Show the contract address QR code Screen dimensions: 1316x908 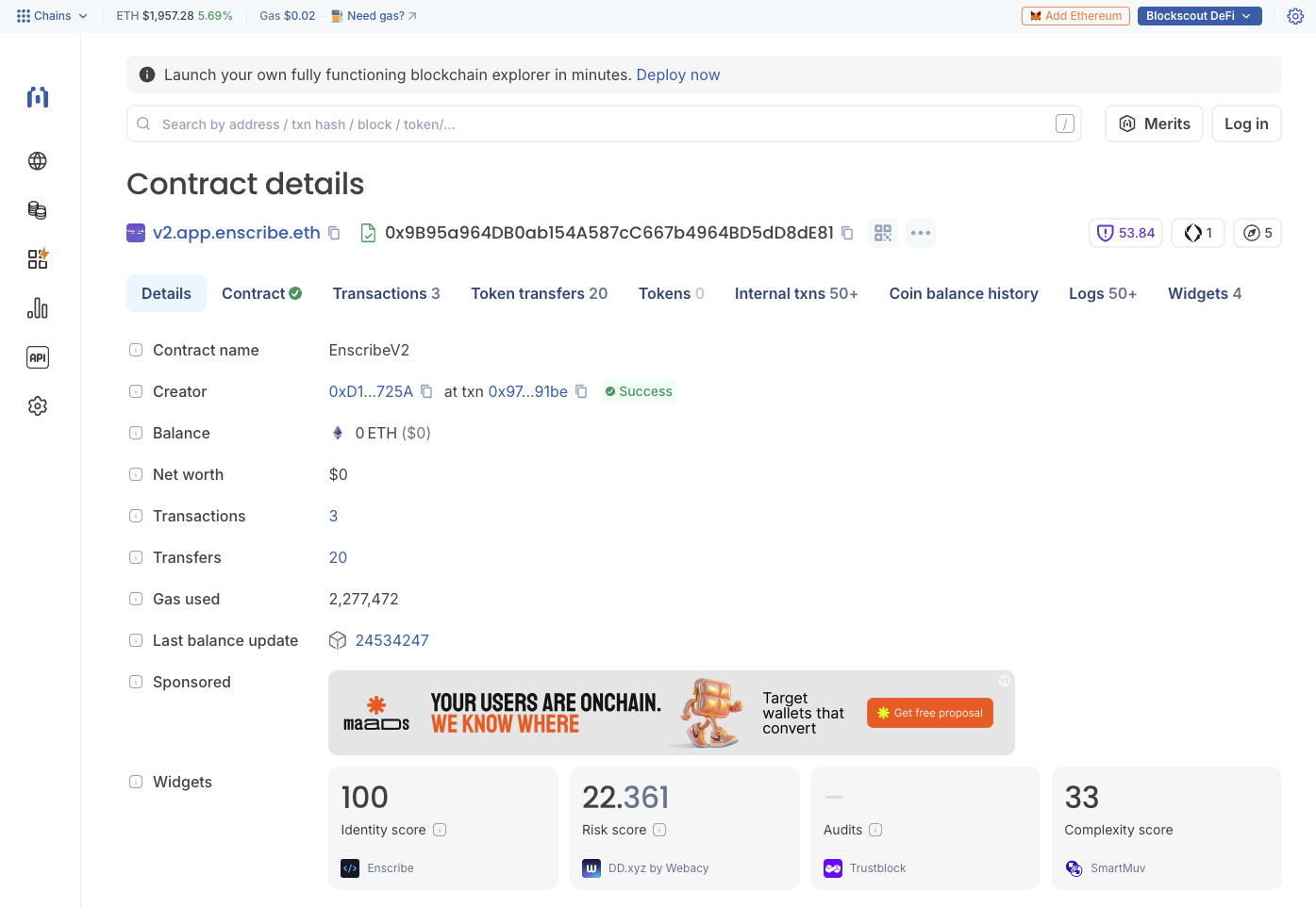[x=883, y=232]
